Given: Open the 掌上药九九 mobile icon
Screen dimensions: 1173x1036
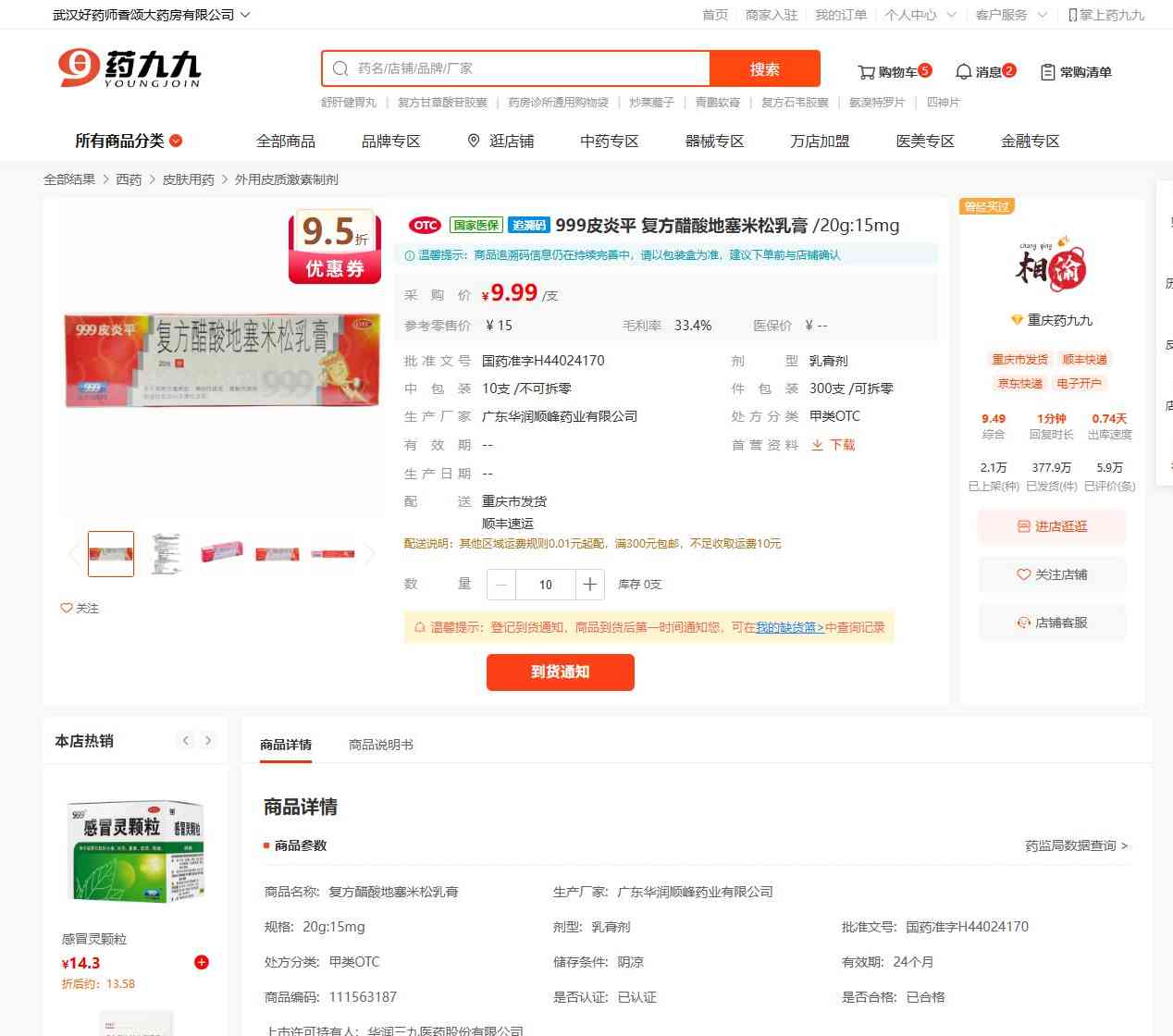Looking at the screenshot, I should coord(1073,15).
